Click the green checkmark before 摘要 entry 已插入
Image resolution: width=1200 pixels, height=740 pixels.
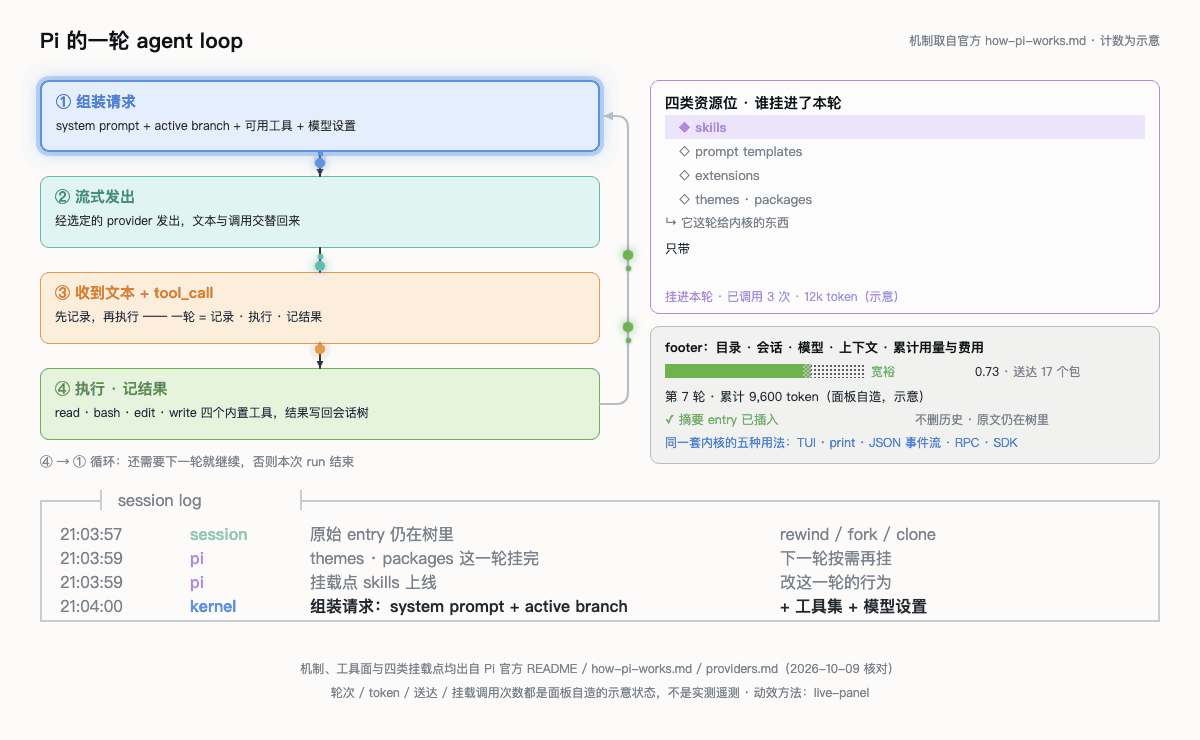670,420
